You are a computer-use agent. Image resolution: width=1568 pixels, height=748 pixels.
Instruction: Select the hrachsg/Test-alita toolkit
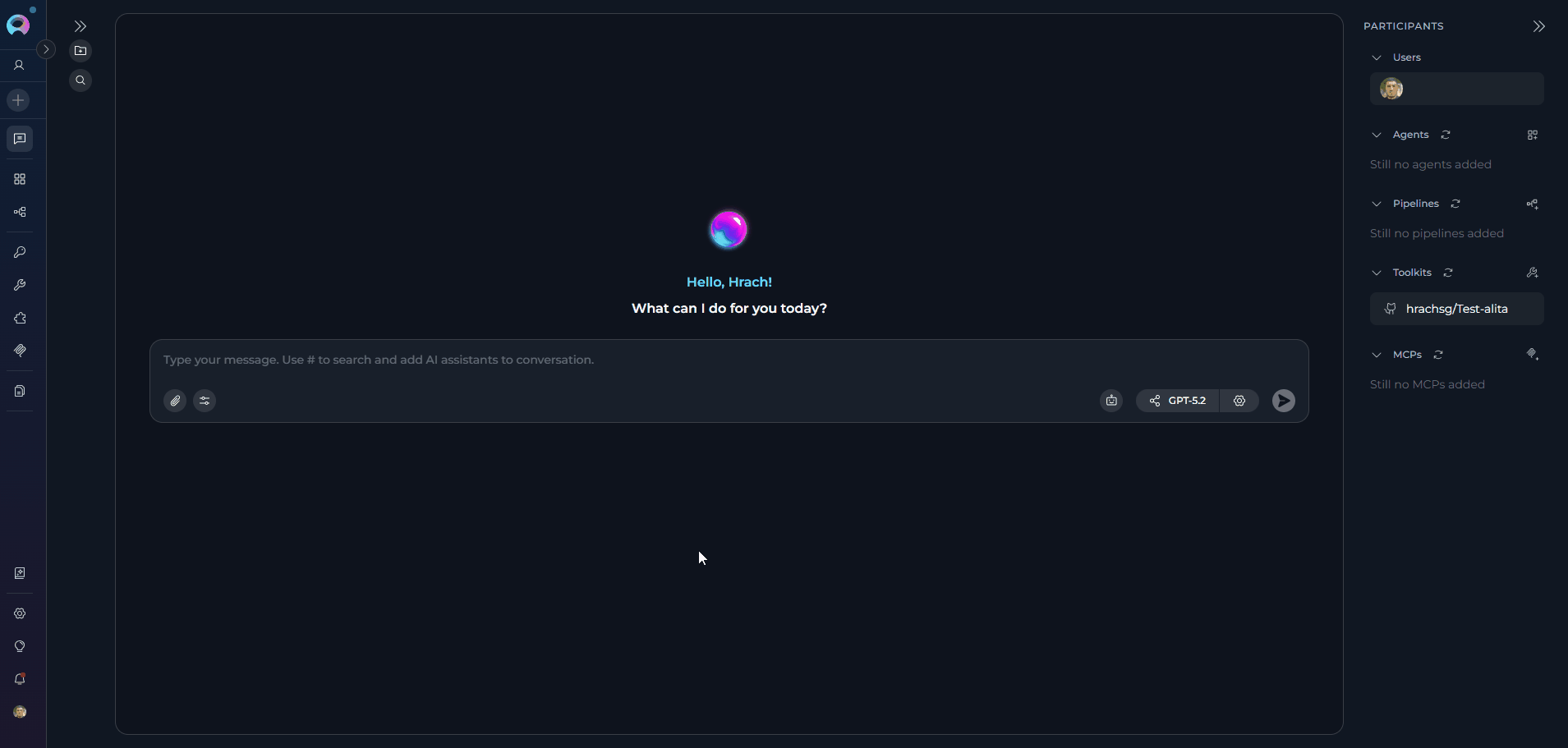pyautogui.click(x=1456, y=309)
